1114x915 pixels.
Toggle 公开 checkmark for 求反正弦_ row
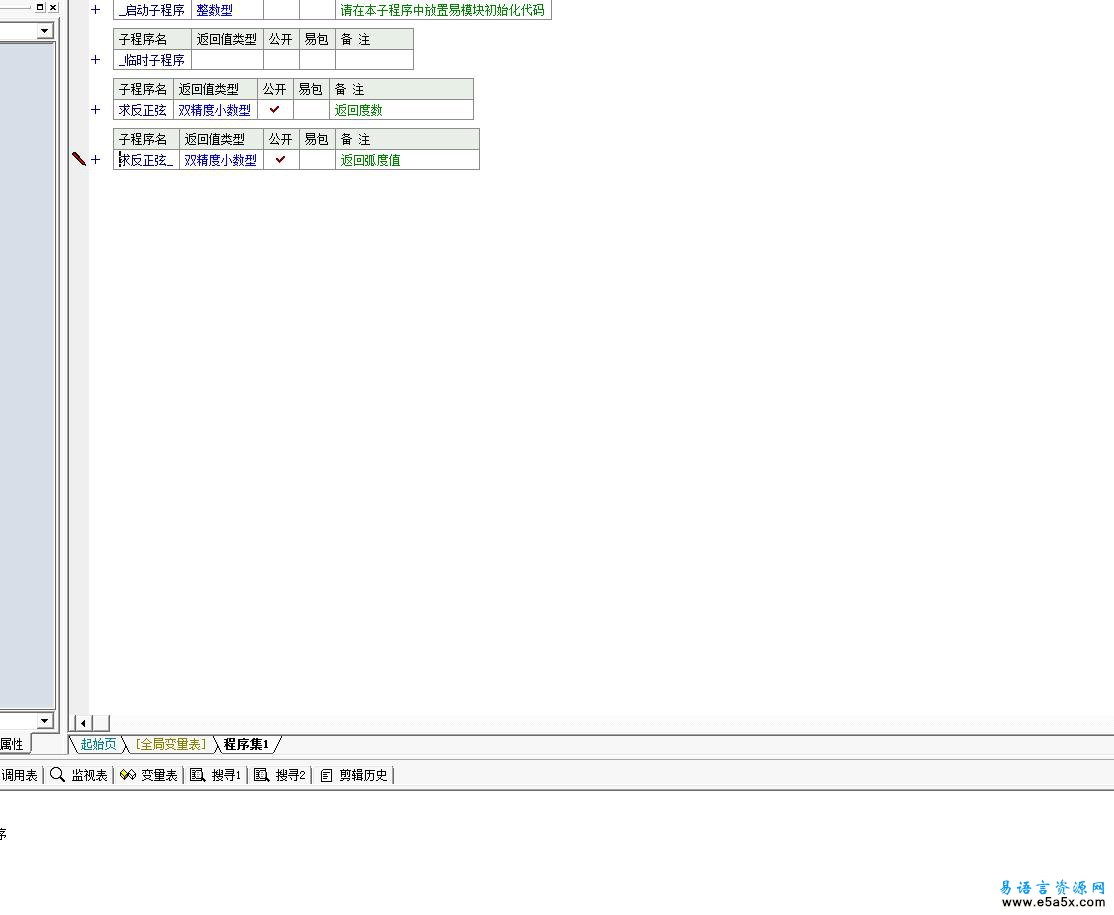coord(281,160)
